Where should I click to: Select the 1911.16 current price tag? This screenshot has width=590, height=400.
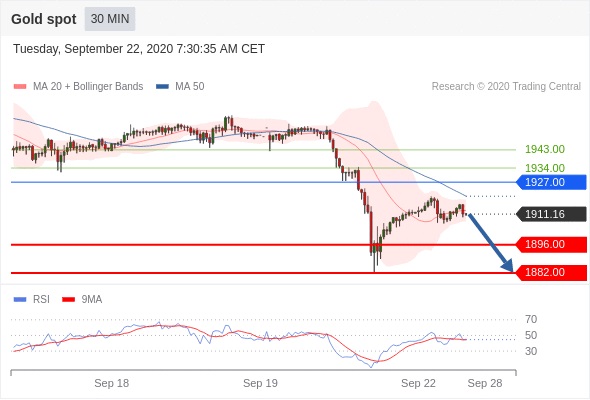551,214
